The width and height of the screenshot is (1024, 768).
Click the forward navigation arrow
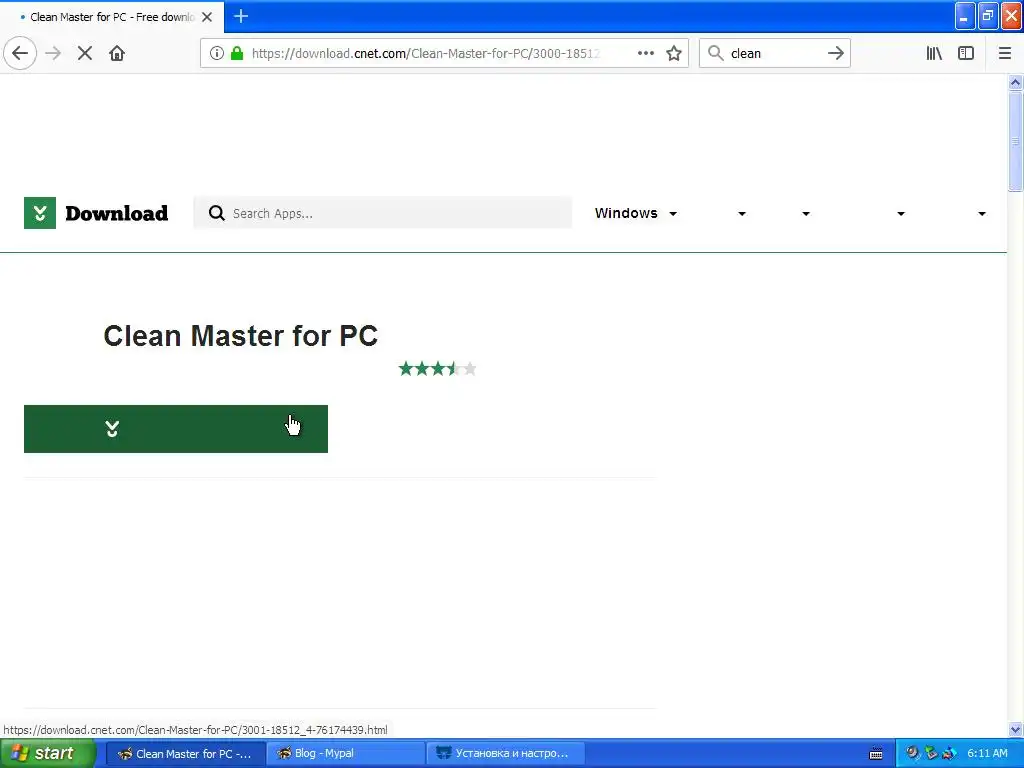(54, 53)
